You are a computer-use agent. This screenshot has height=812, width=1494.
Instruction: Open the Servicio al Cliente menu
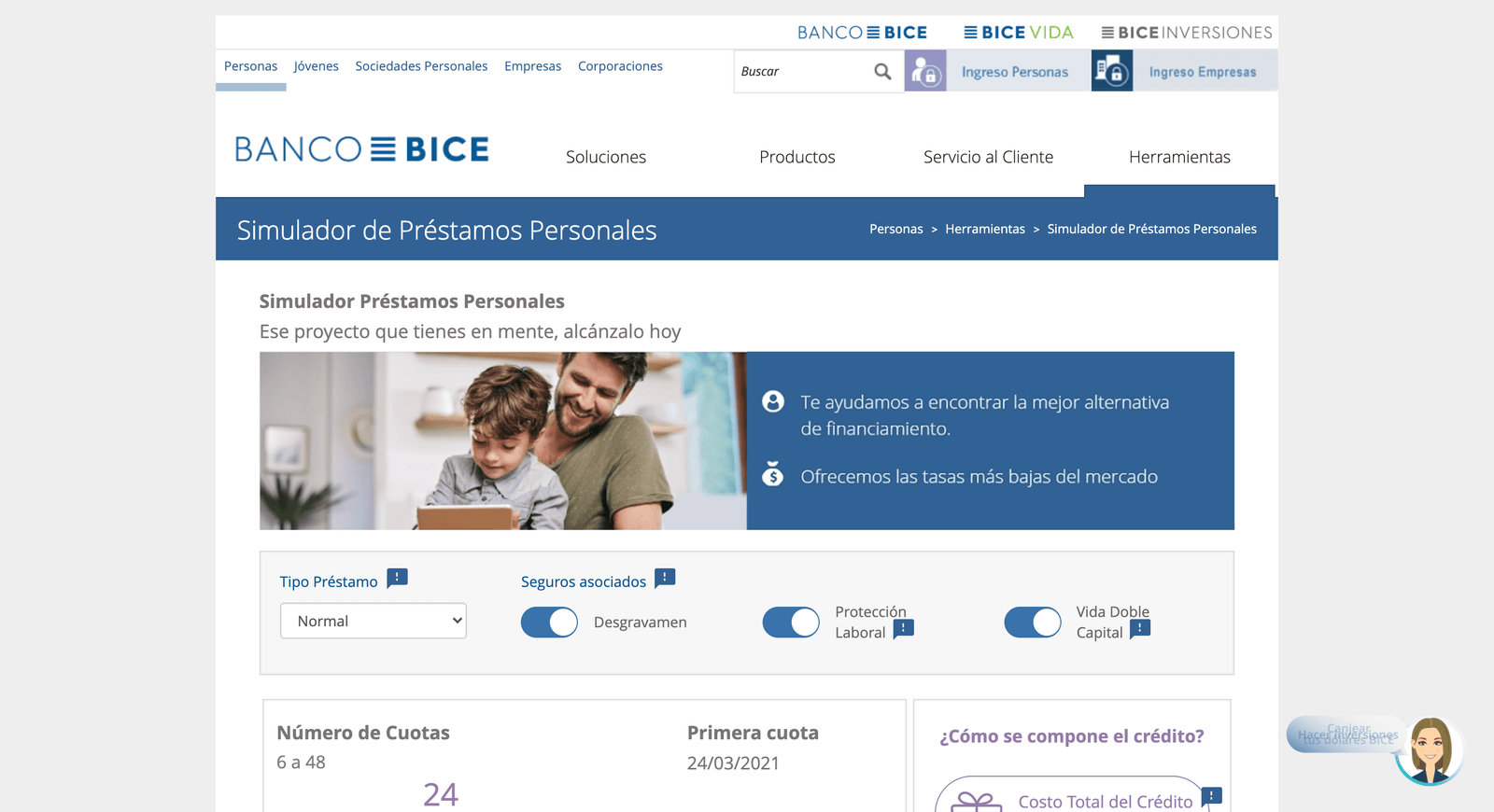pos(989,157)
